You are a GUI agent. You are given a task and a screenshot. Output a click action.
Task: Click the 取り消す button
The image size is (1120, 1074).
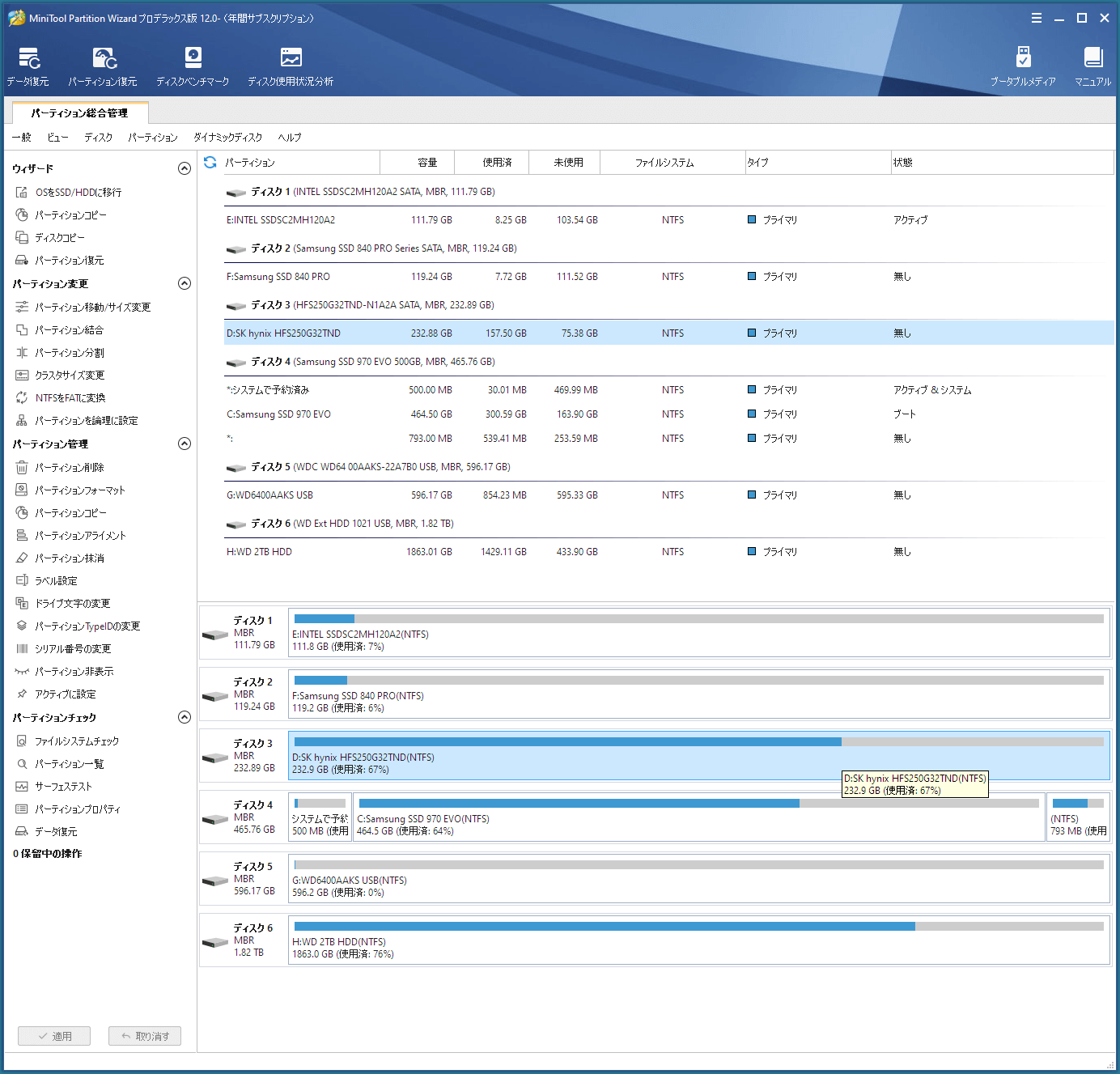[145, 1036]
